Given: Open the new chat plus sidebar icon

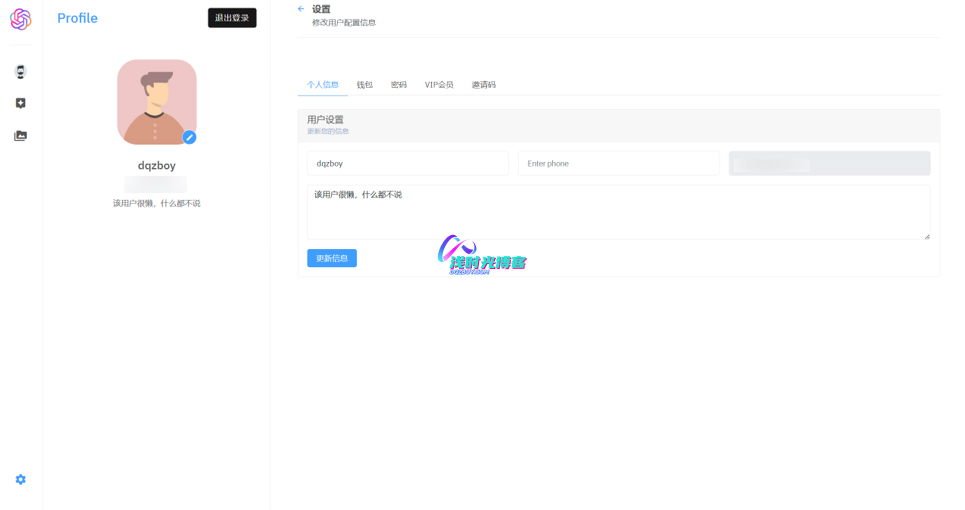Looking at the screenshot, I should pos(20,103).
